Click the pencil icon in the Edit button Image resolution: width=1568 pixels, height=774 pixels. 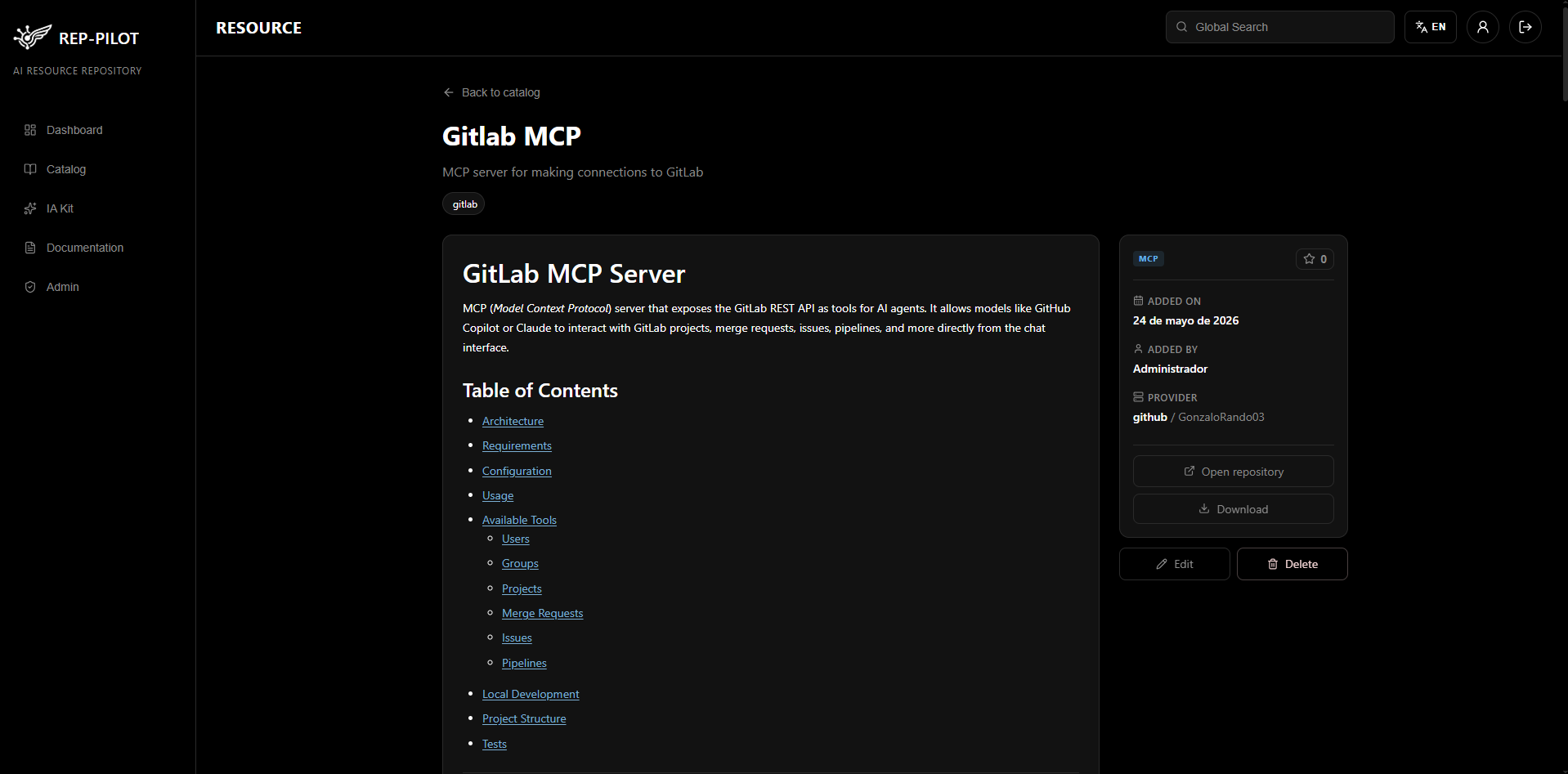pyautogui.click(x=1162, y=564)
